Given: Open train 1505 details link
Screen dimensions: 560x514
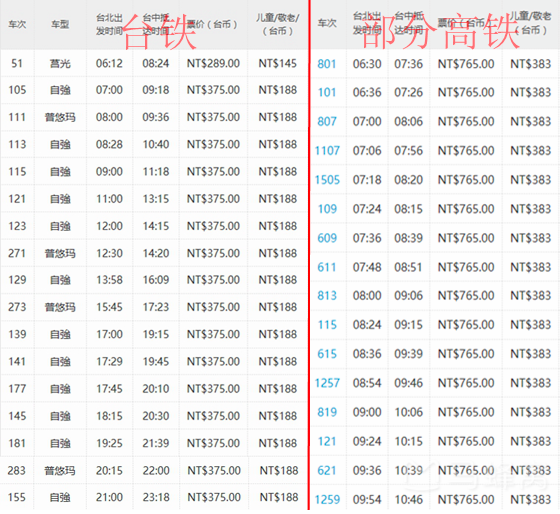Looking at the screenshot, I should pos(327,180).
